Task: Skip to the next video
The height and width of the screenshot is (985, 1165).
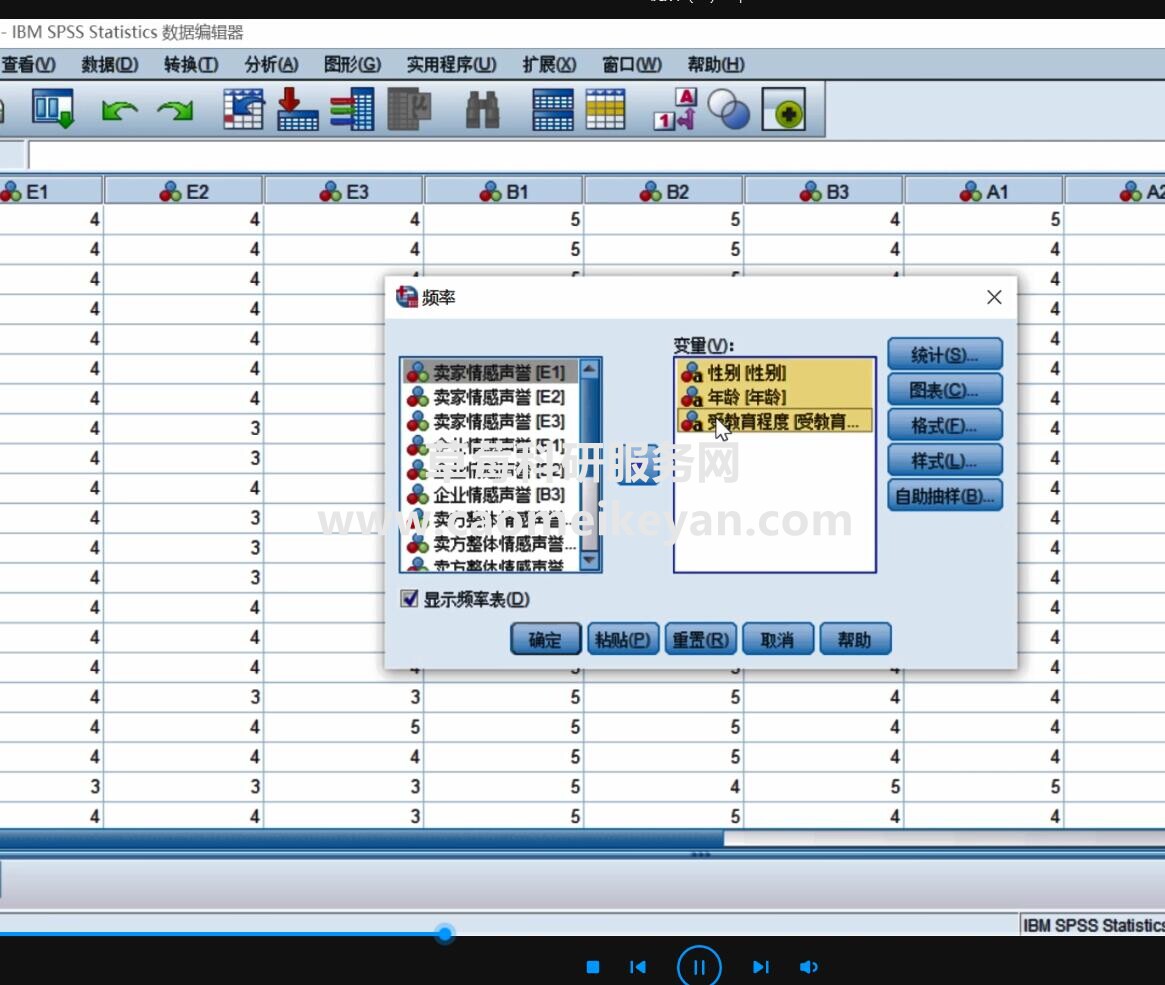Action: pyautogui.click(x=761, y=966)
